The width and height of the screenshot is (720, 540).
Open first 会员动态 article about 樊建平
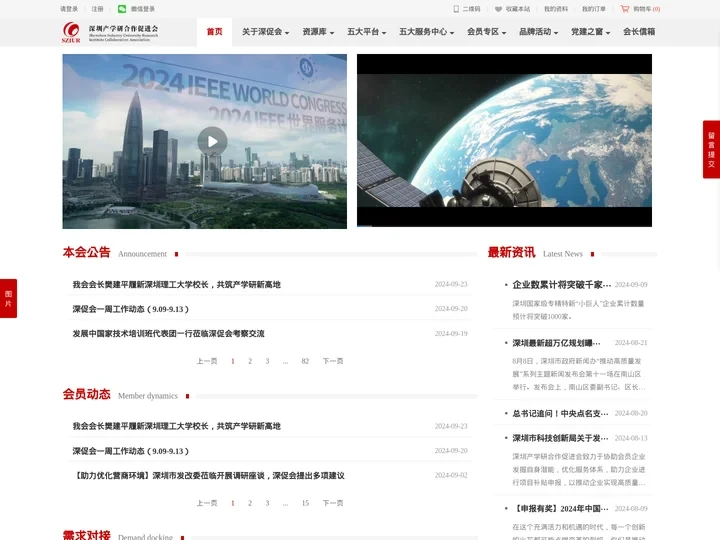[x=176, y=427]
